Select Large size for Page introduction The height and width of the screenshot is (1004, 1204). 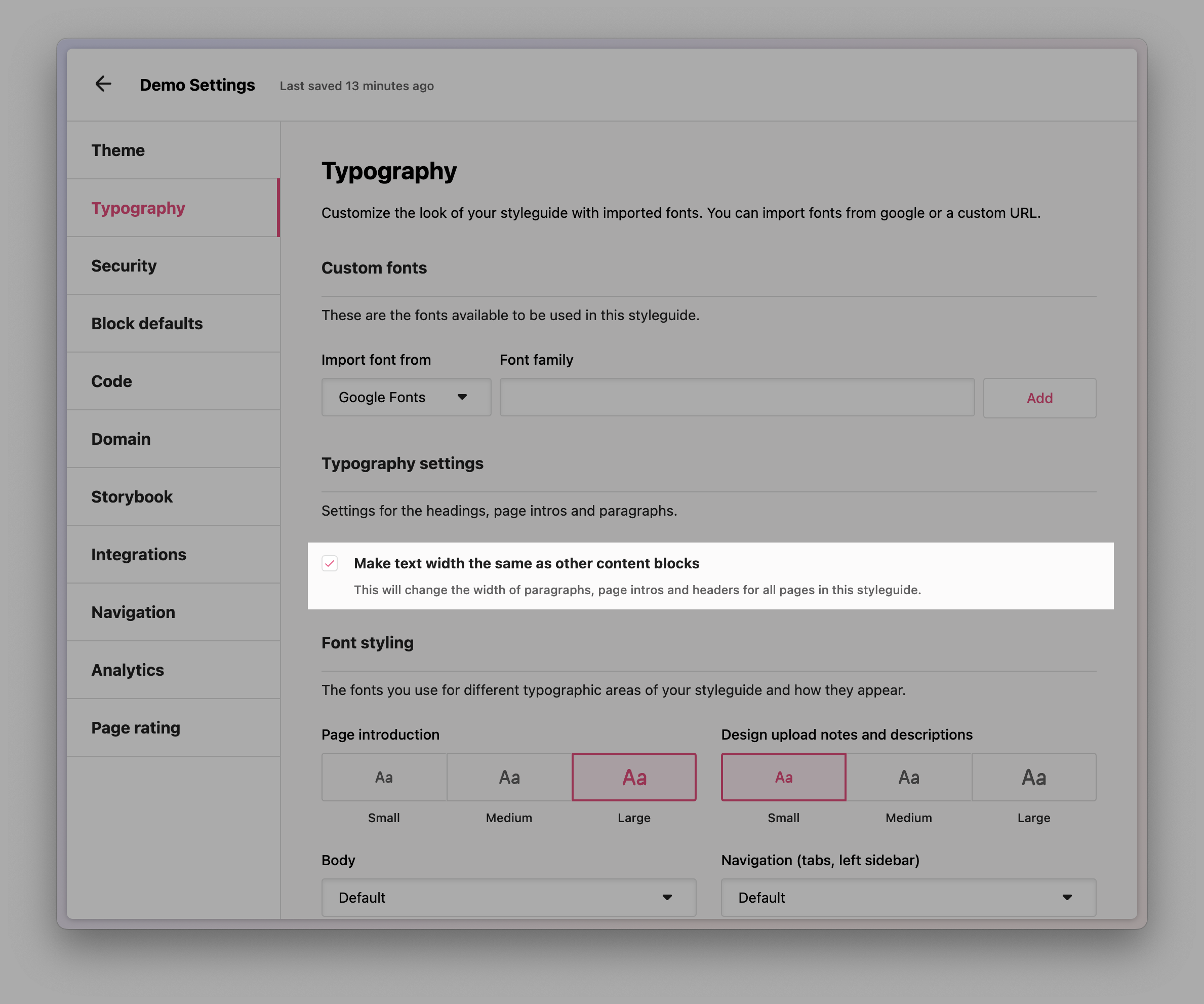point(634,778)
